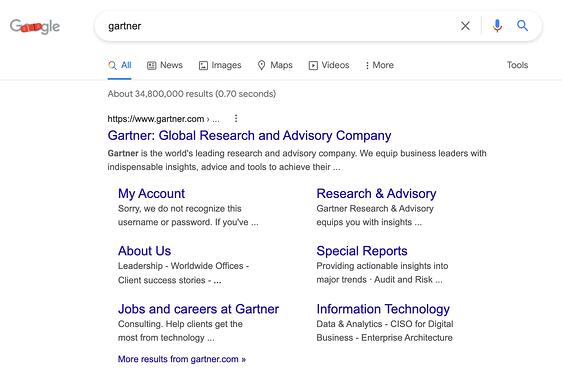Viewport: 562px width, 383px height.
Task: Switch to the Videos tab
Action: [x=329, y=65]
